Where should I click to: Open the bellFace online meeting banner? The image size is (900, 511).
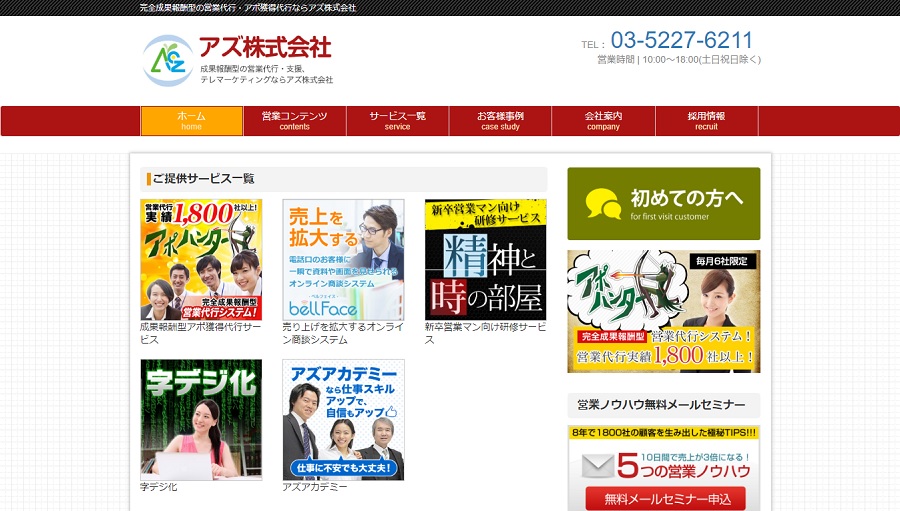click(x=343, y=259)
